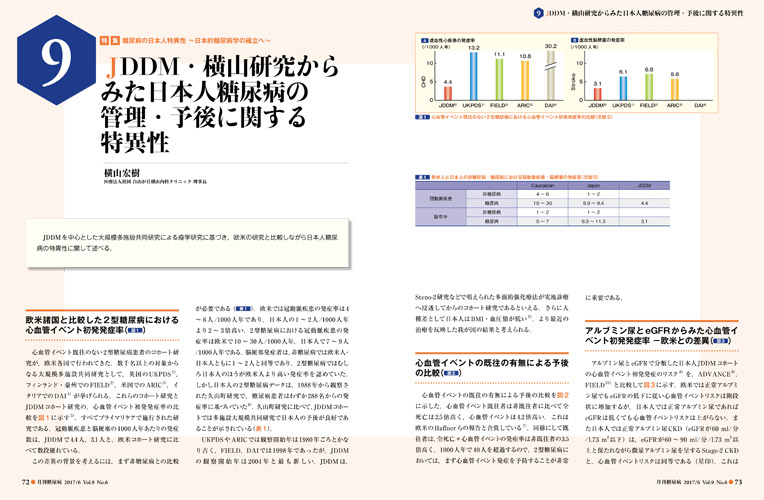
Task: Click the chart B title badge
Action: 574,40
